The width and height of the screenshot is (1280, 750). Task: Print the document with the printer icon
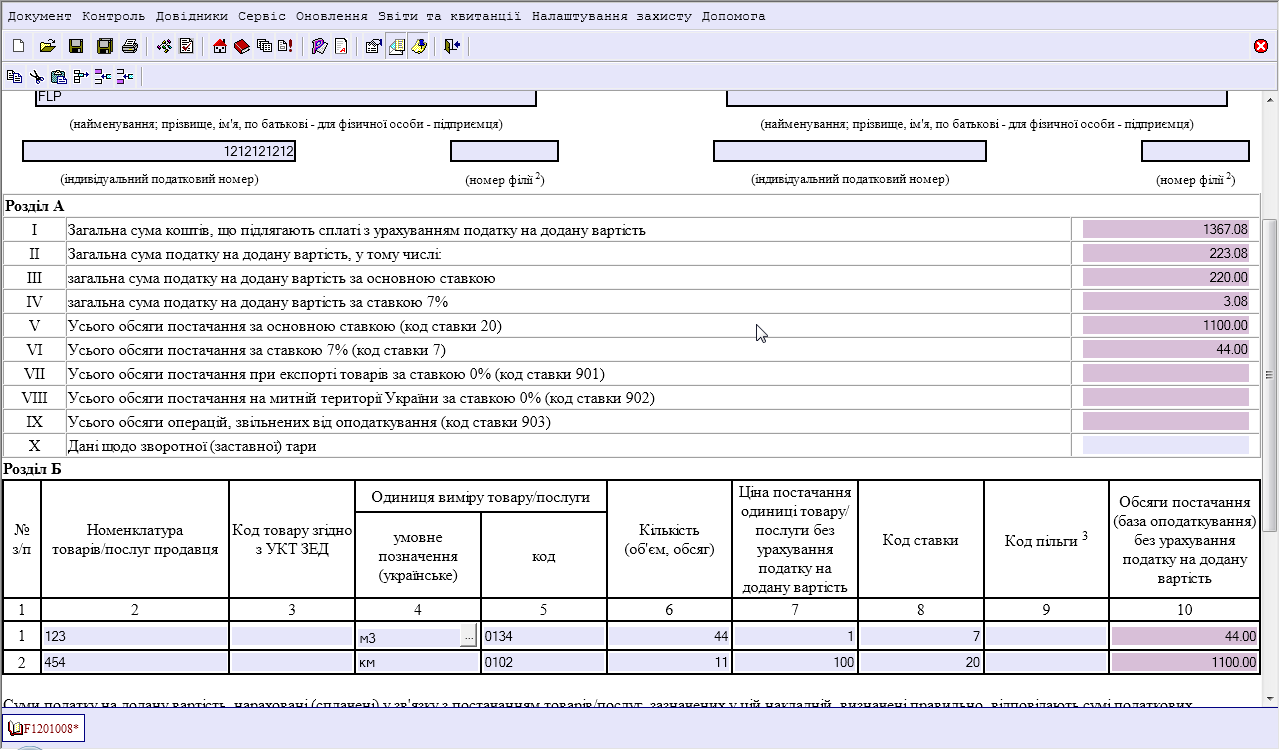point(129,46)
